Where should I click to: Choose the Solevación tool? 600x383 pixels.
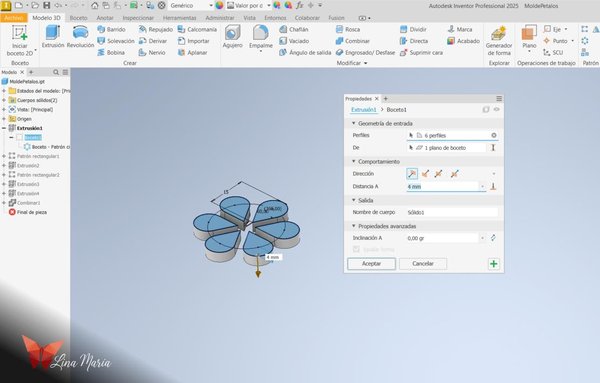click(116, 41)
